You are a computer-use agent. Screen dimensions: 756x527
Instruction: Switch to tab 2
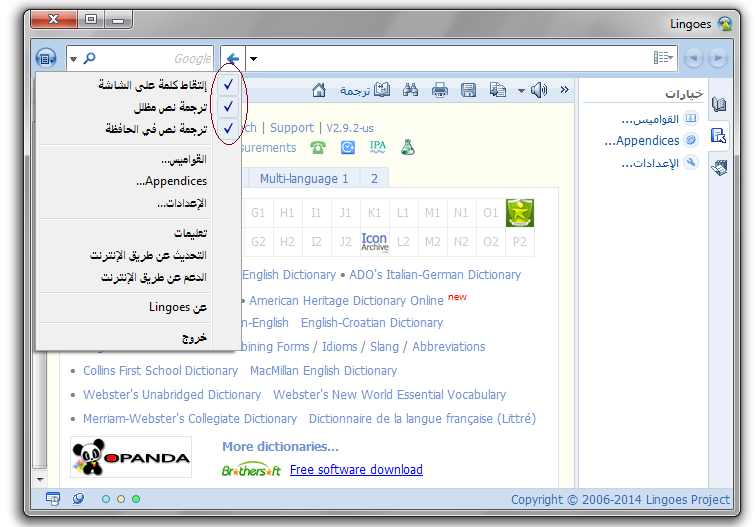(x=374, y=178)
